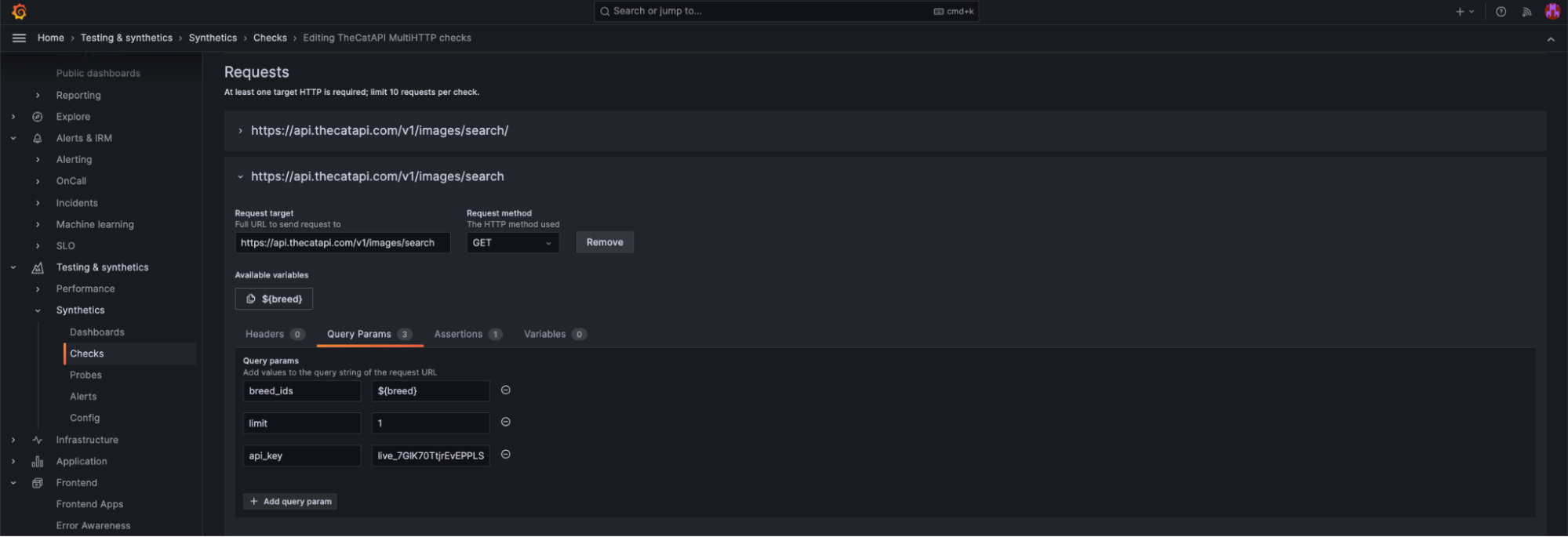
Task: Switch to the Variables tab
Action: (555, 334)
